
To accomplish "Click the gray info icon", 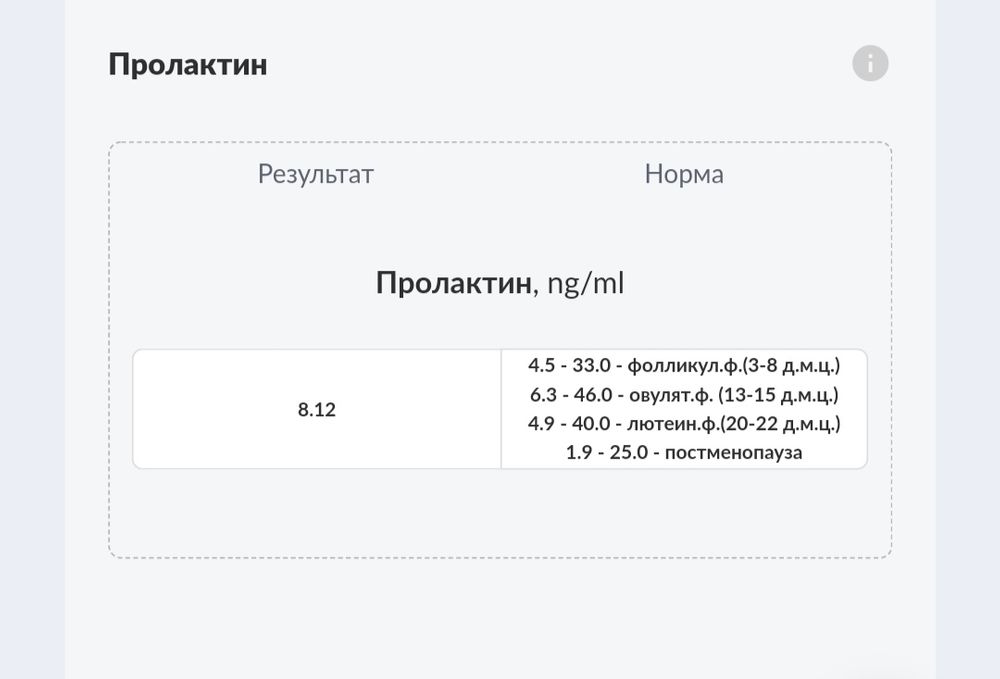I will tap(870, 64).
